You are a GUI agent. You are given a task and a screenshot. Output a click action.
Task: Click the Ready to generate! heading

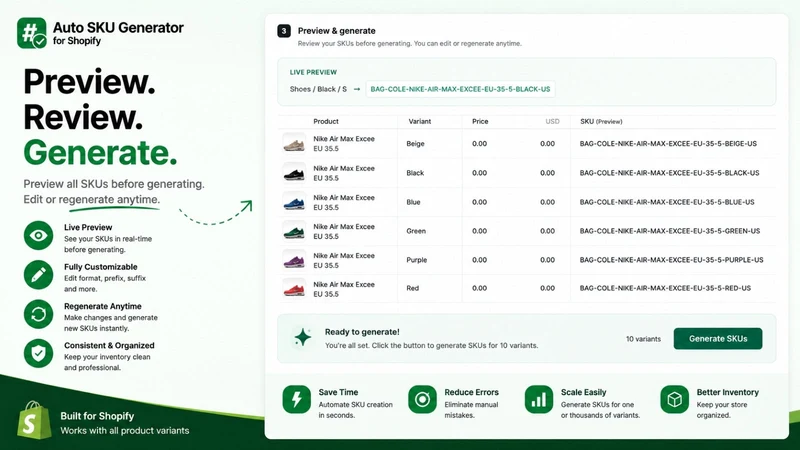(x=362, y=332)
